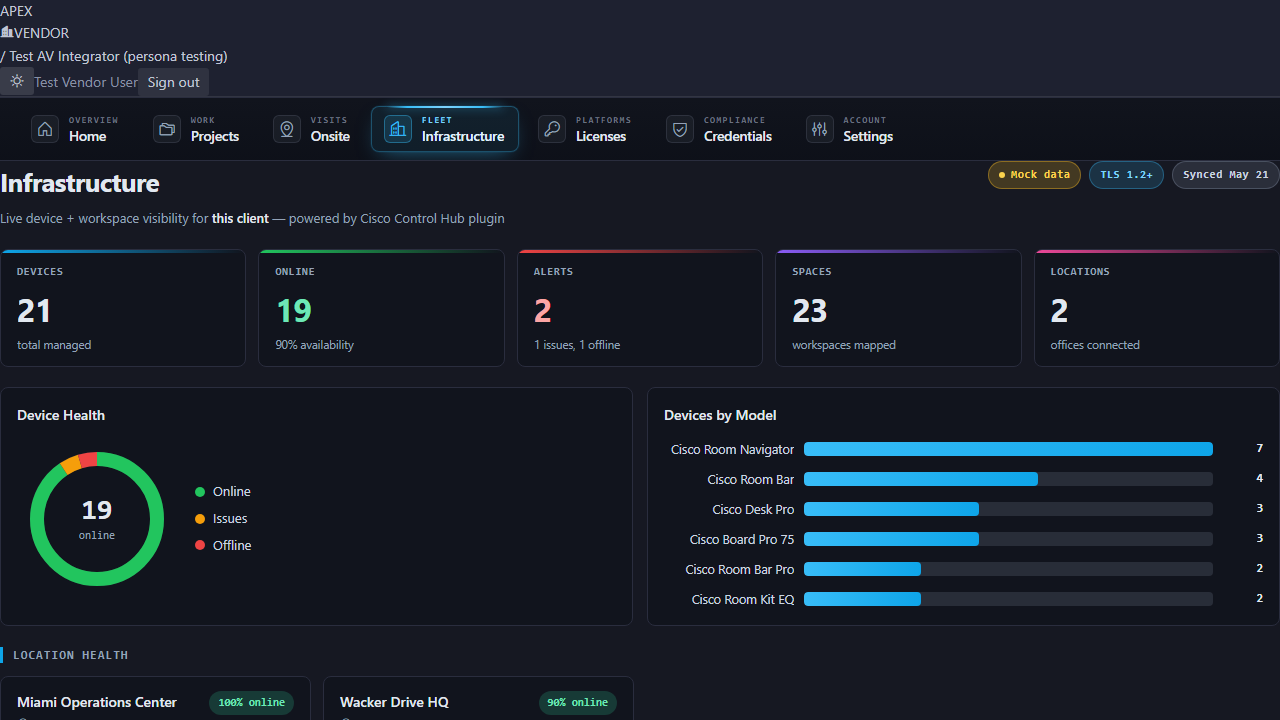Click the Synced May 21 badge
This screenshot has height=720, width=1280.
coord(1225,175)
